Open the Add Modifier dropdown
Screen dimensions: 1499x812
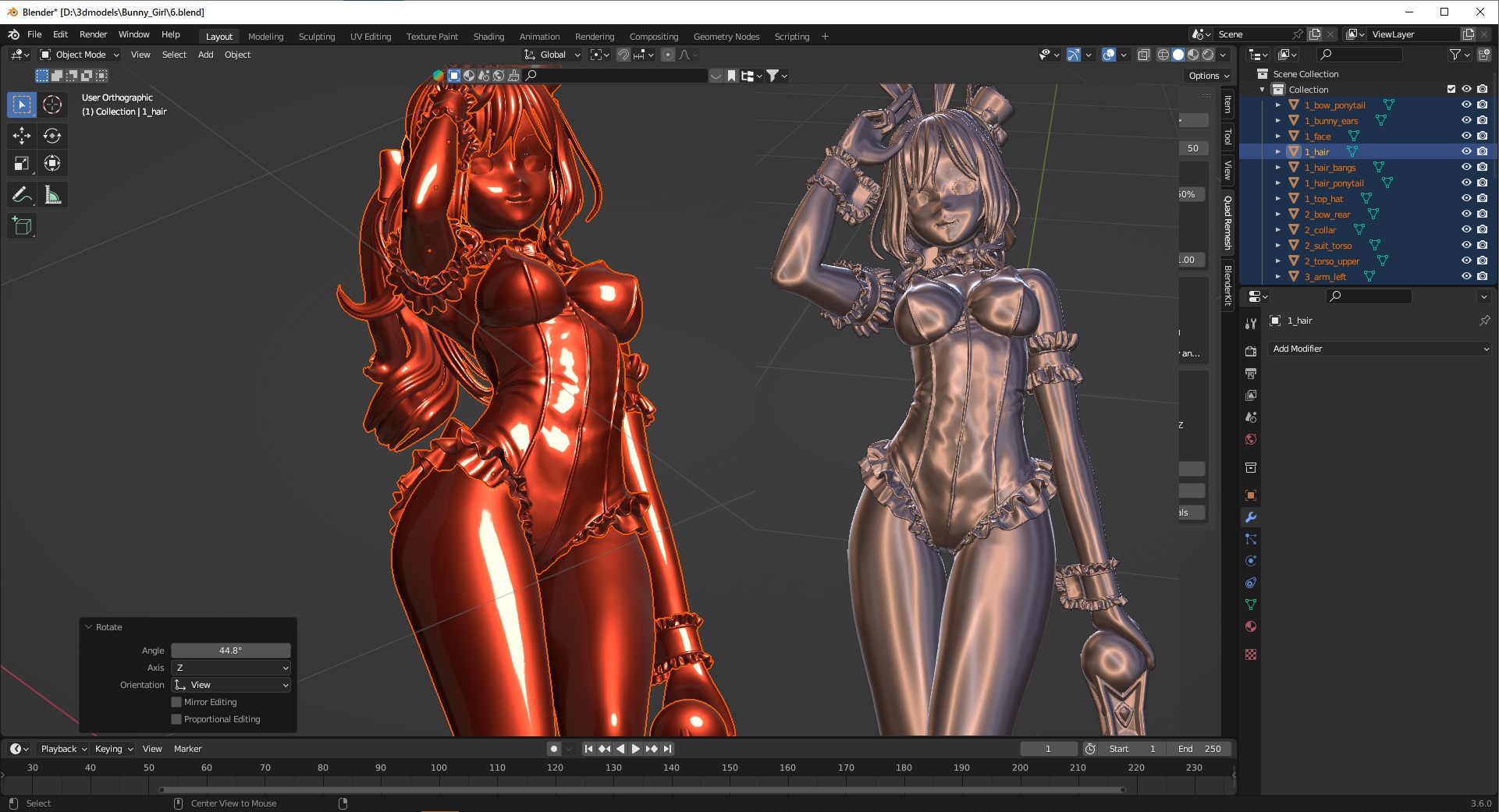1379,349
